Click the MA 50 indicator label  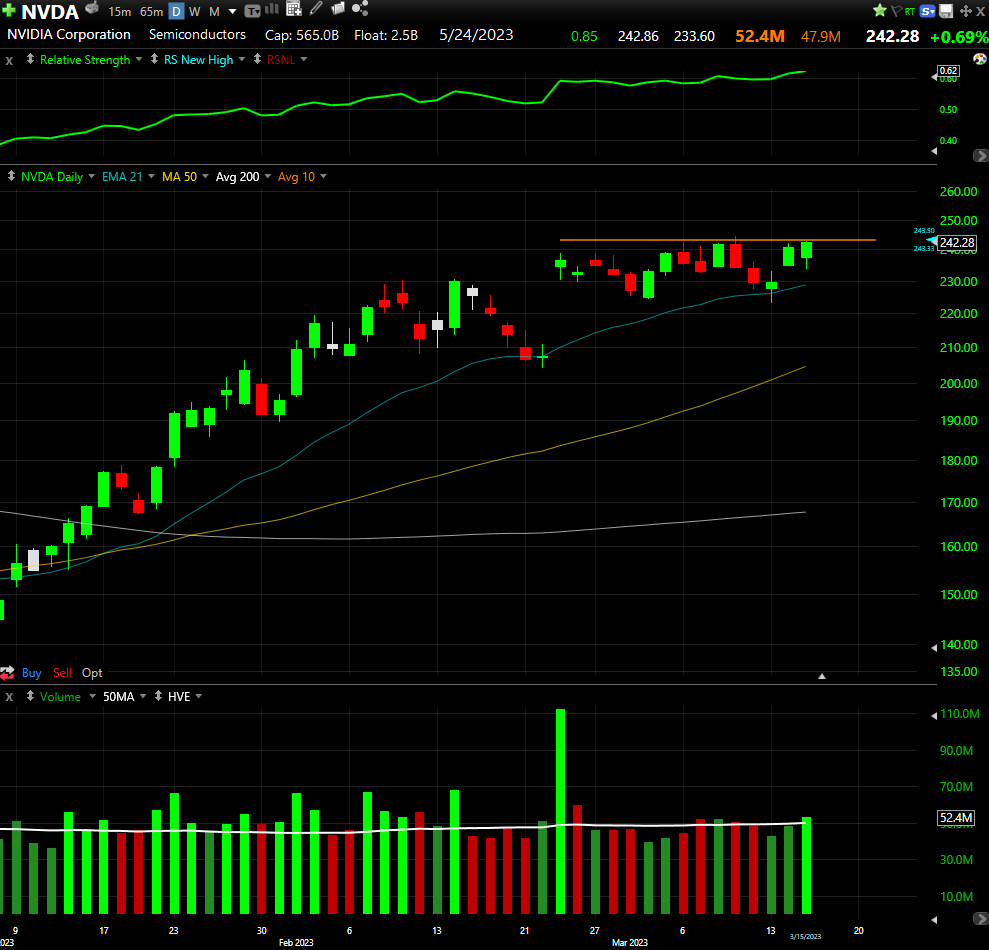click(179, 177)
